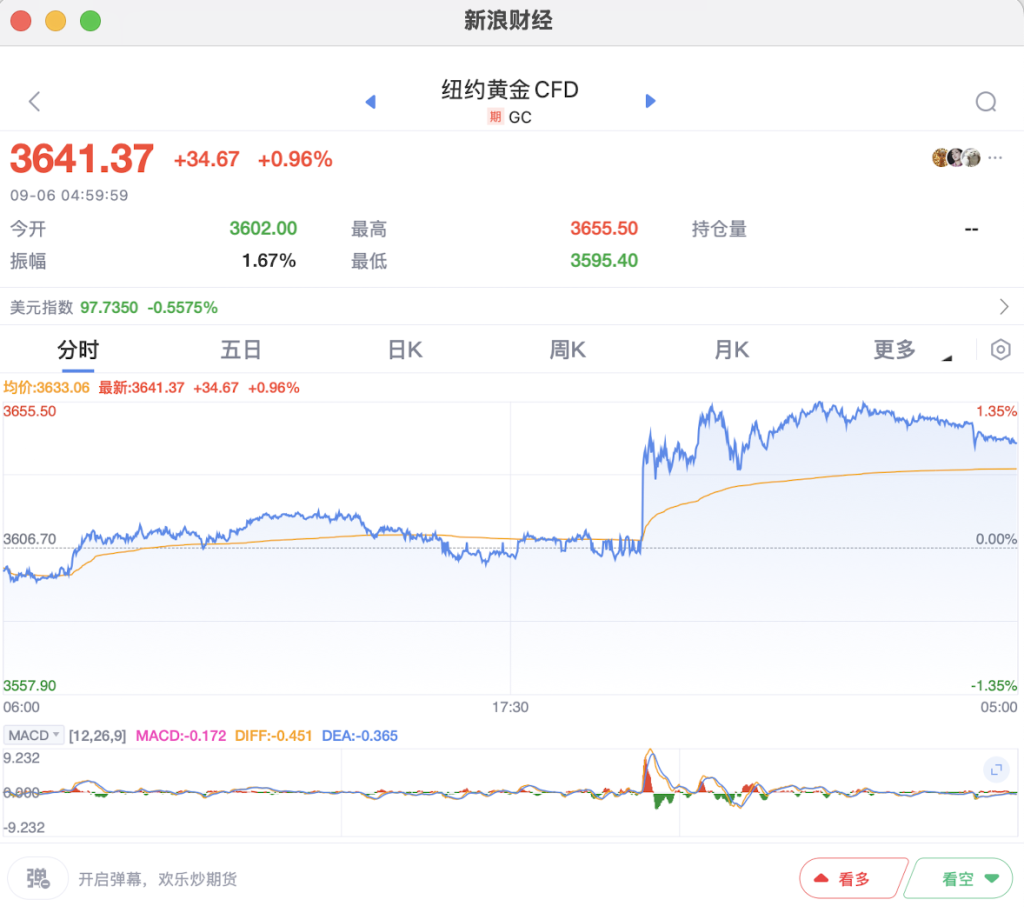Switch to the 日K tab
The image size is (1024, 913).
coord(405,350)
